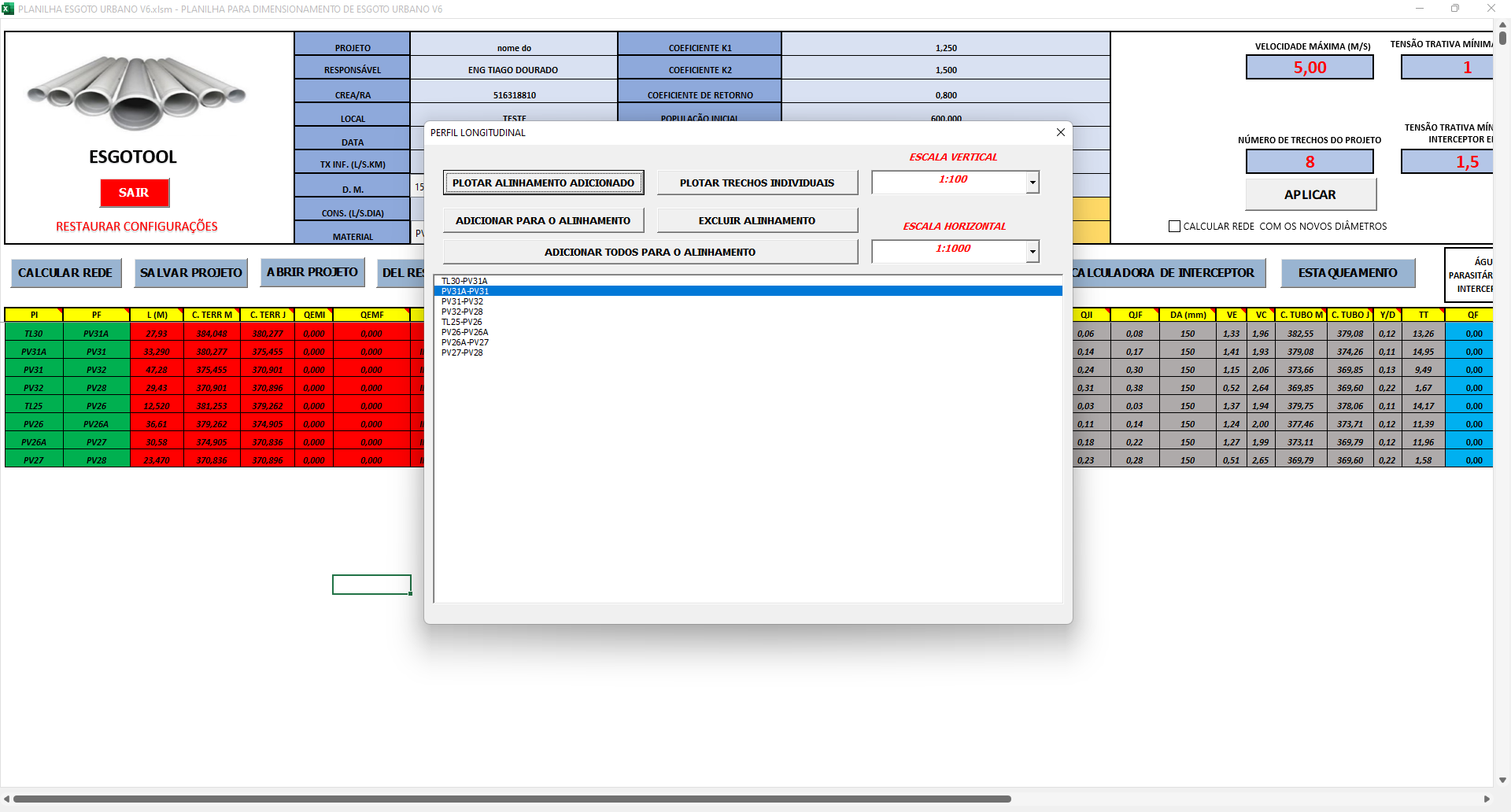Click Adicionar Todos Para o Alinhamento
This screenshot has height=812, width=1511.
[649, 252]
